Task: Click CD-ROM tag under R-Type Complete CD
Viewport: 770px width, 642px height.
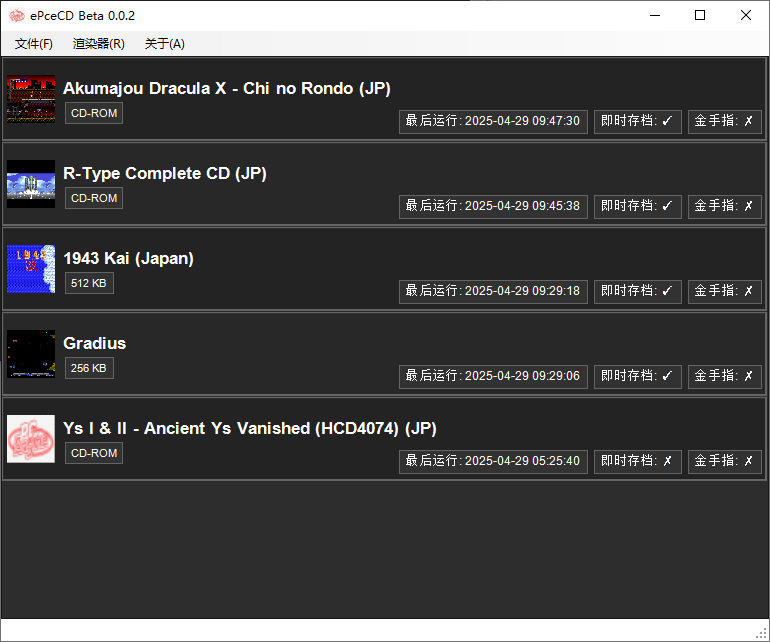Action: (94, 198)
